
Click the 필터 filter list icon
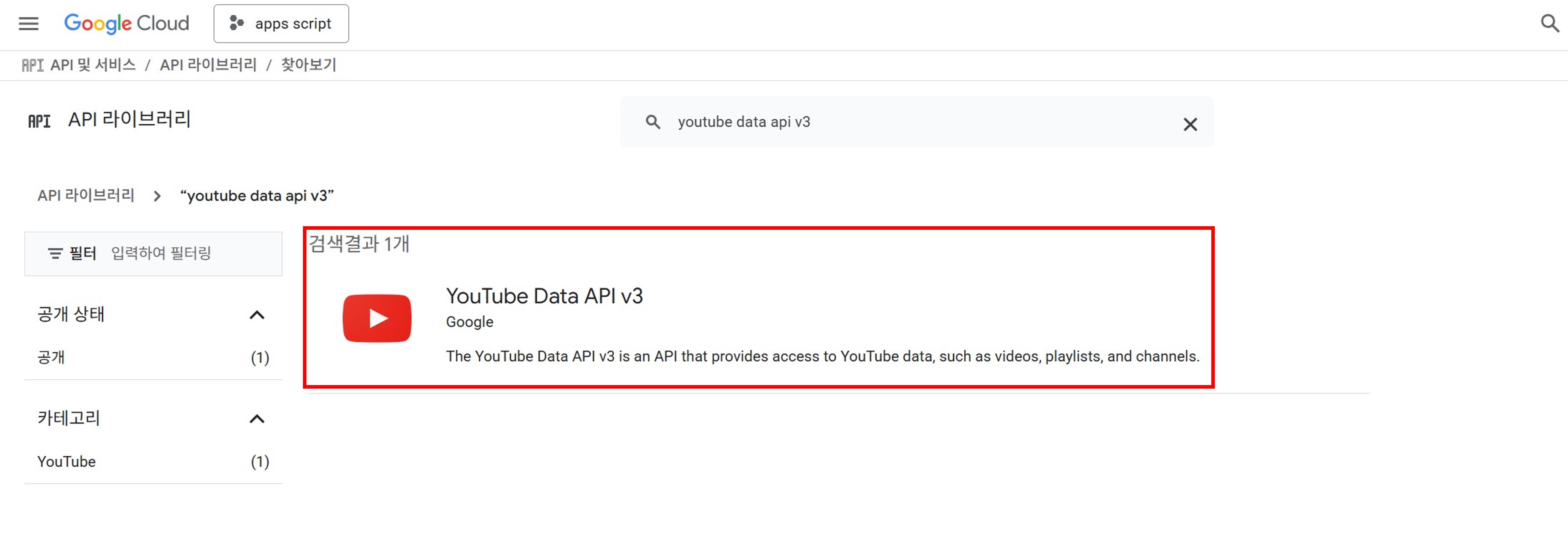[55, 254]
